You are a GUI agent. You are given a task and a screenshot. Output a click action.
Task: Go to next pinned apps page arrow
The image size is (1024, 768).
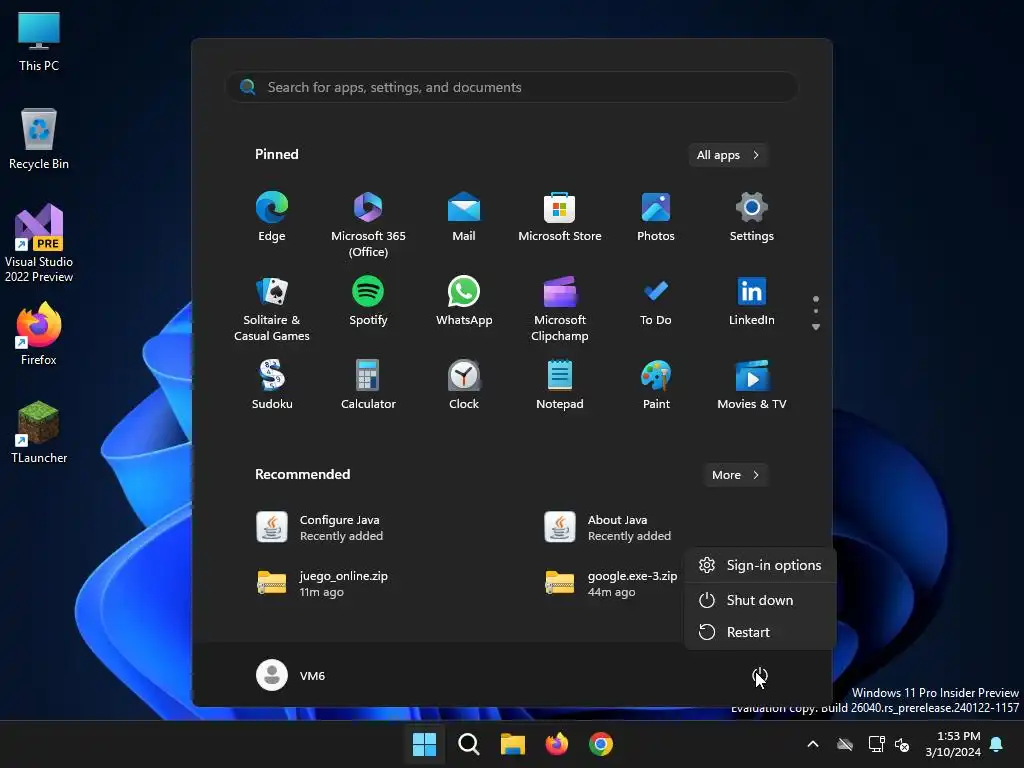[x=816, y=327]
